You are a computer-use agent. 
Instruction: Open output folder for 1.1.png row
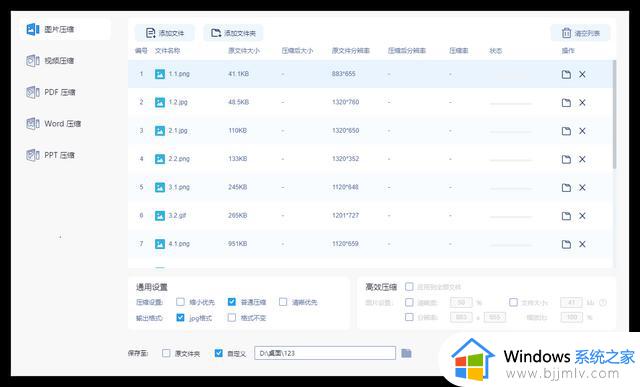[x=566, y=74]
